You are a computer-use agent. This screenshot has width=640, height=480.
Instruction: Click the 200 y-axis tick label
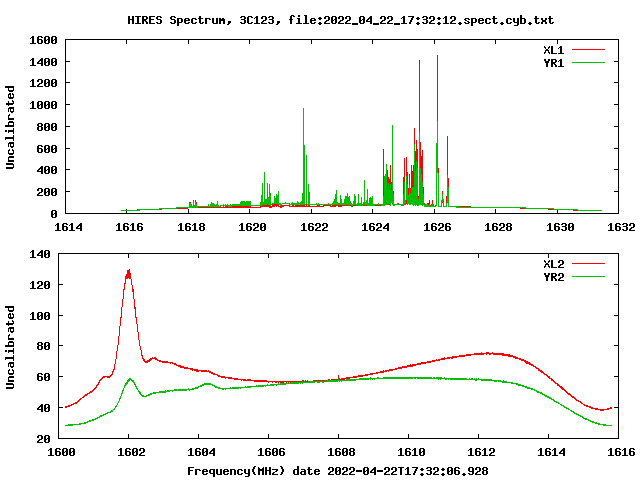click(47, 192)
